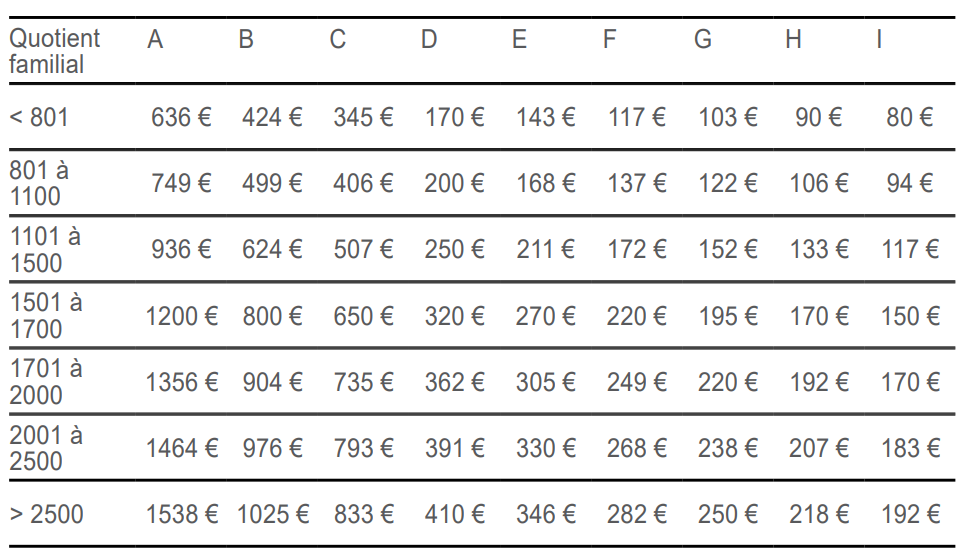Select the '1701 à 2000' row label
Image resolution: width=967 pixels, height=556 pixels.
coord(46,382)
